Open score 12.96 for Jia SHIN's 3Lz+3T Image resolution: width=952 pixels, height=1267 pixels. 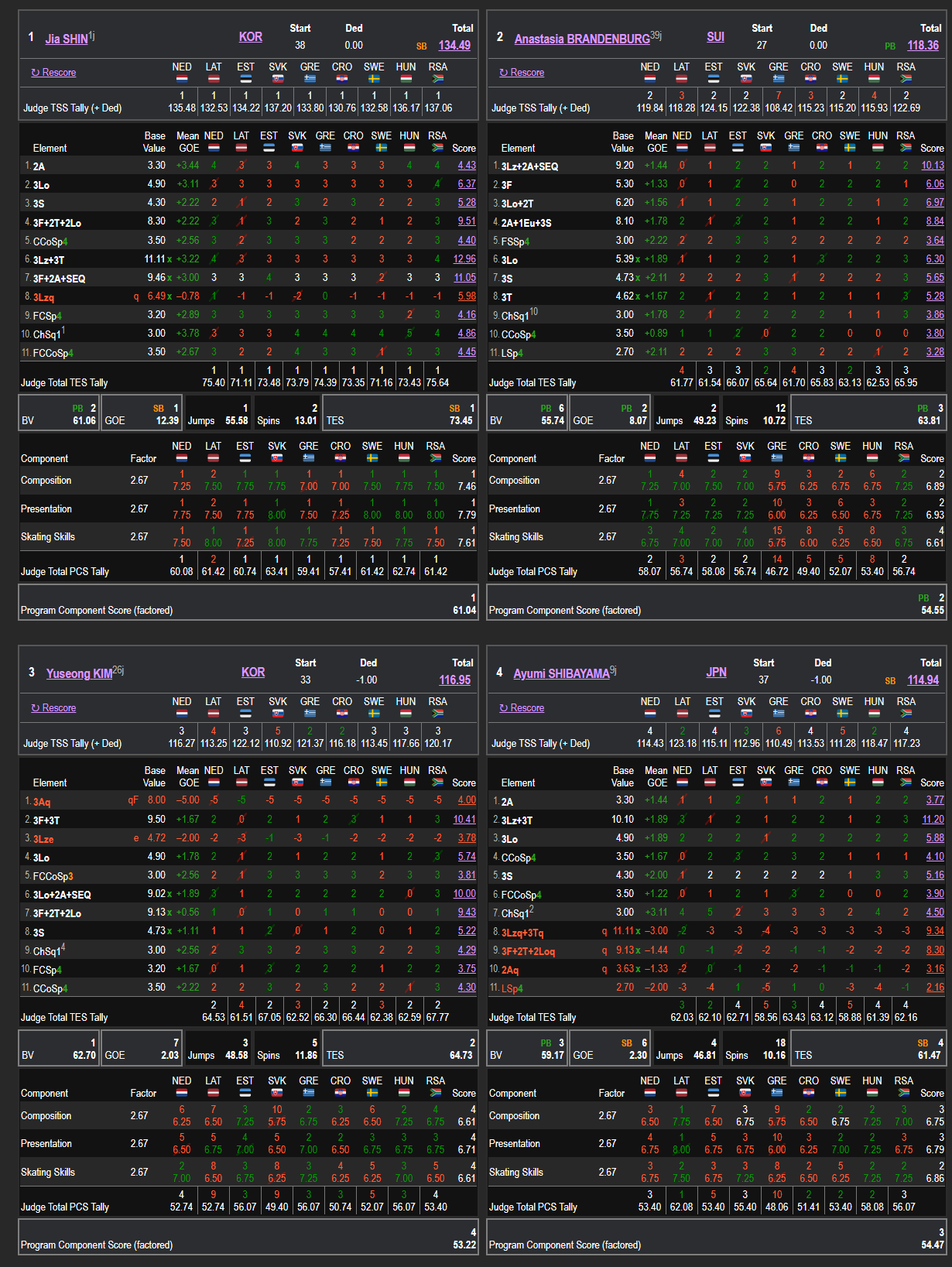[x=464, y=259]
